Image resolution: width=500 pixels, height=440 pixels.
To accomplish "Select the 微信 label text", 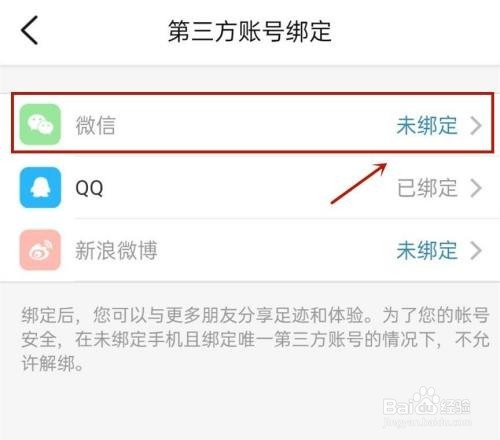I will point(96,125).
